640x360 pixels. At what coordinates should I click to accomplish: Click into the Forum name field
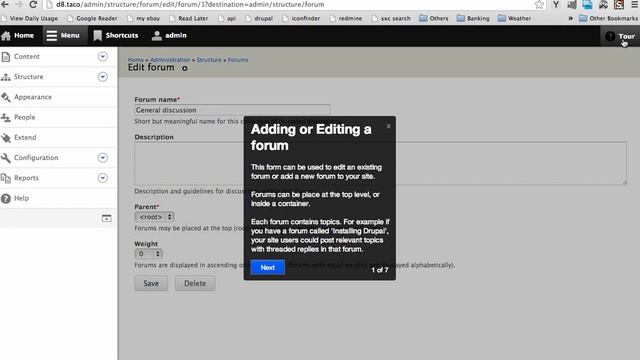click(x=232, y=110)
